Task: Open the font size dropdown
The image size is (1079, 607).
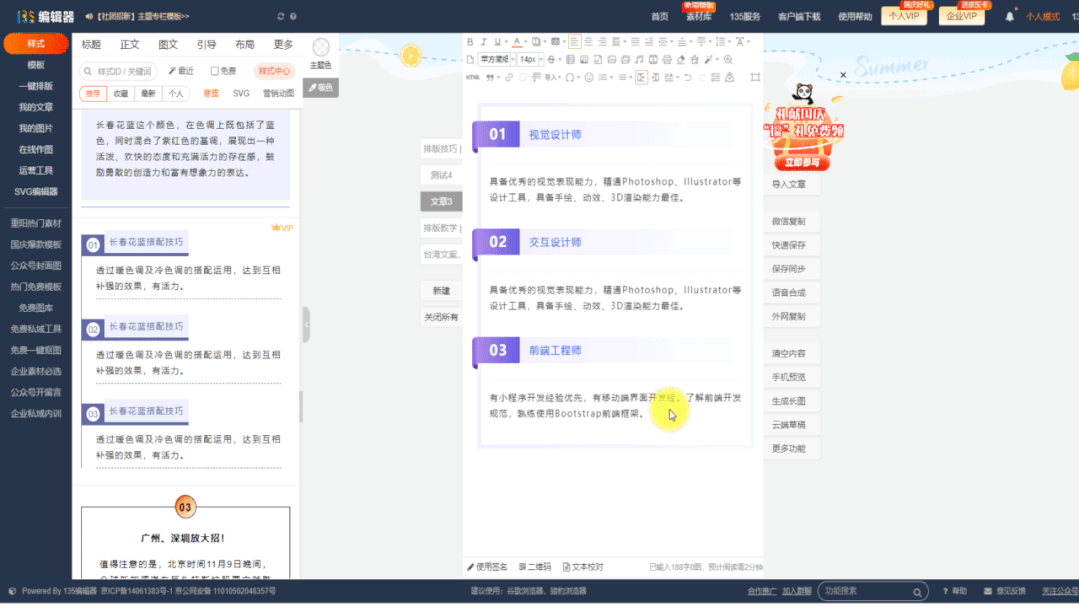Action: (529, 60)
